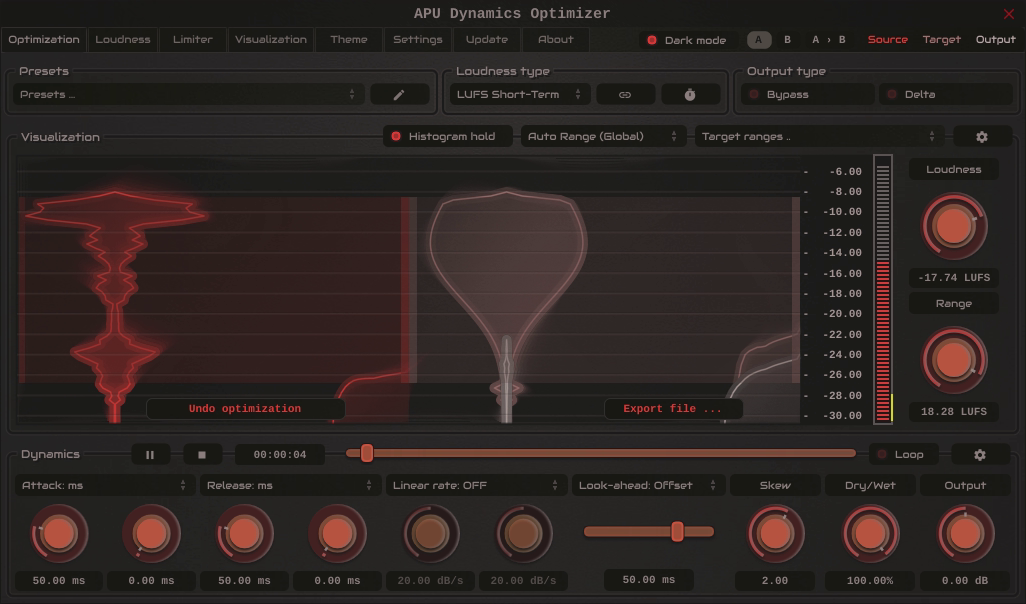
Task: Click the Range knob
Action: point(953,360)
